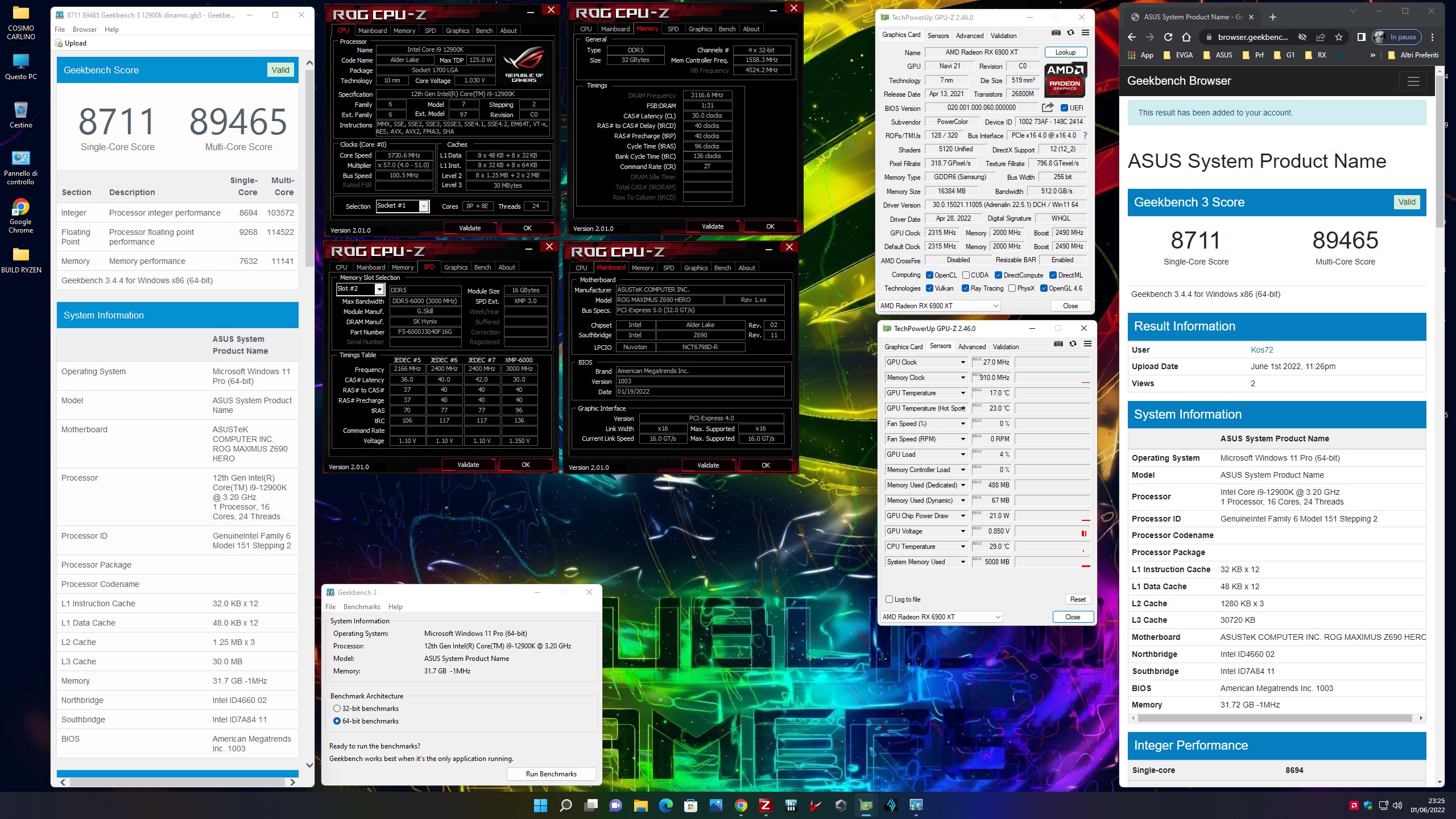Viewport: 1456px width, 819px height.
Task: Toggle the Vulkan checkbox in GPU-Z
Action: pyautogui.click(x=929, y=288)
